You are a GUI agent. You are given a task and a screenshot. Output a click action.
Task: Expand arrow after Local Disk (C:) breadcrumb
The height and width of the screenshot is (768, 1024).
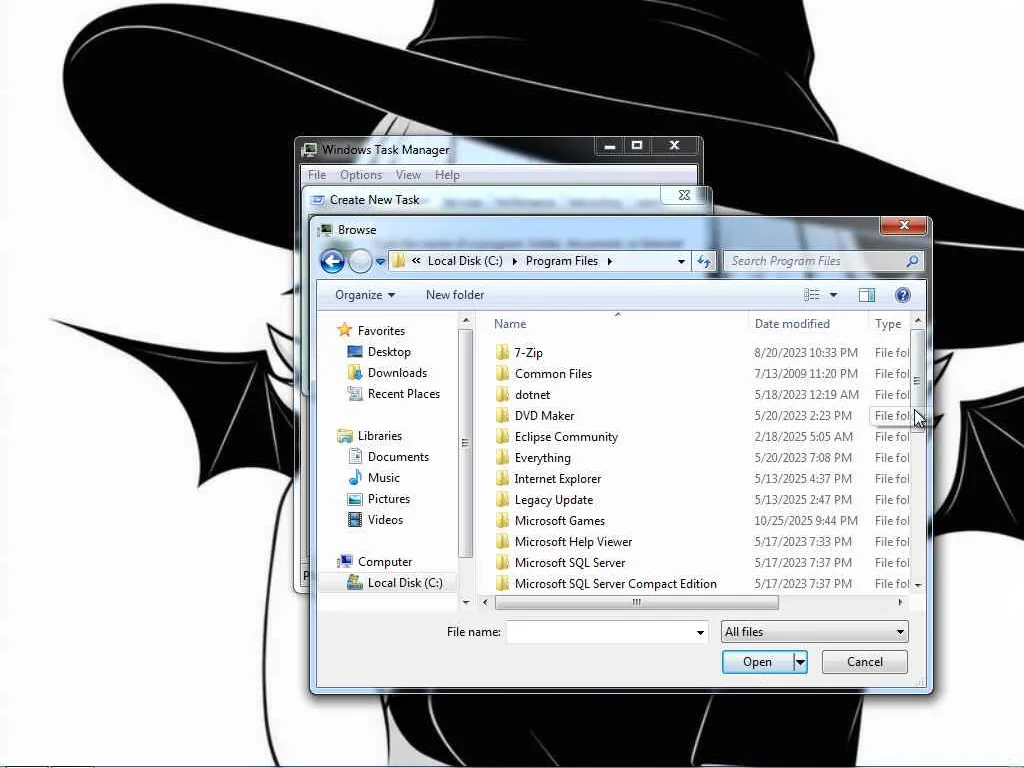[515, 261]
